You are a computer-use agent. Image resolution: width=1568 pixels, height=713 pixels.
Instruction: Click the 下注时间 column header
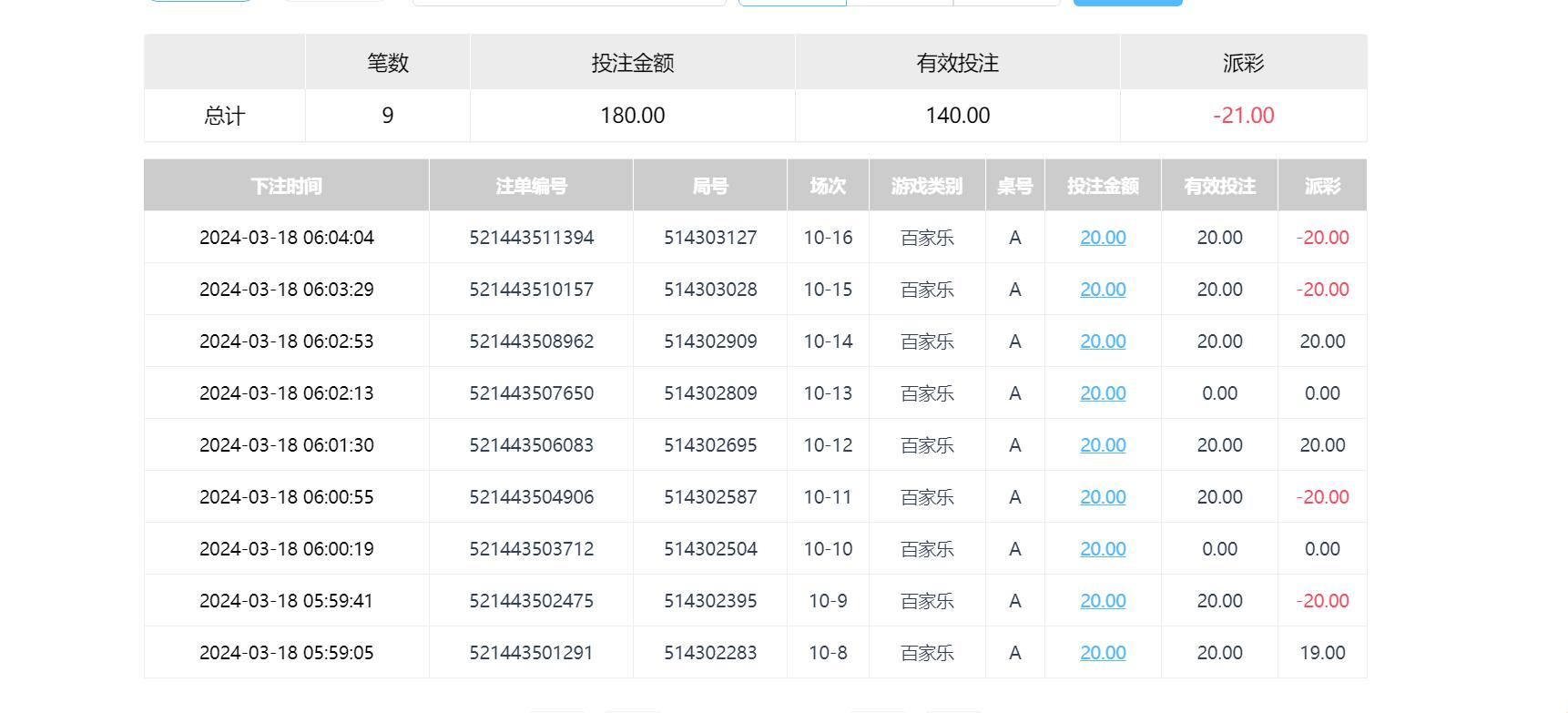pyautogui.click(x=286, y=186)
